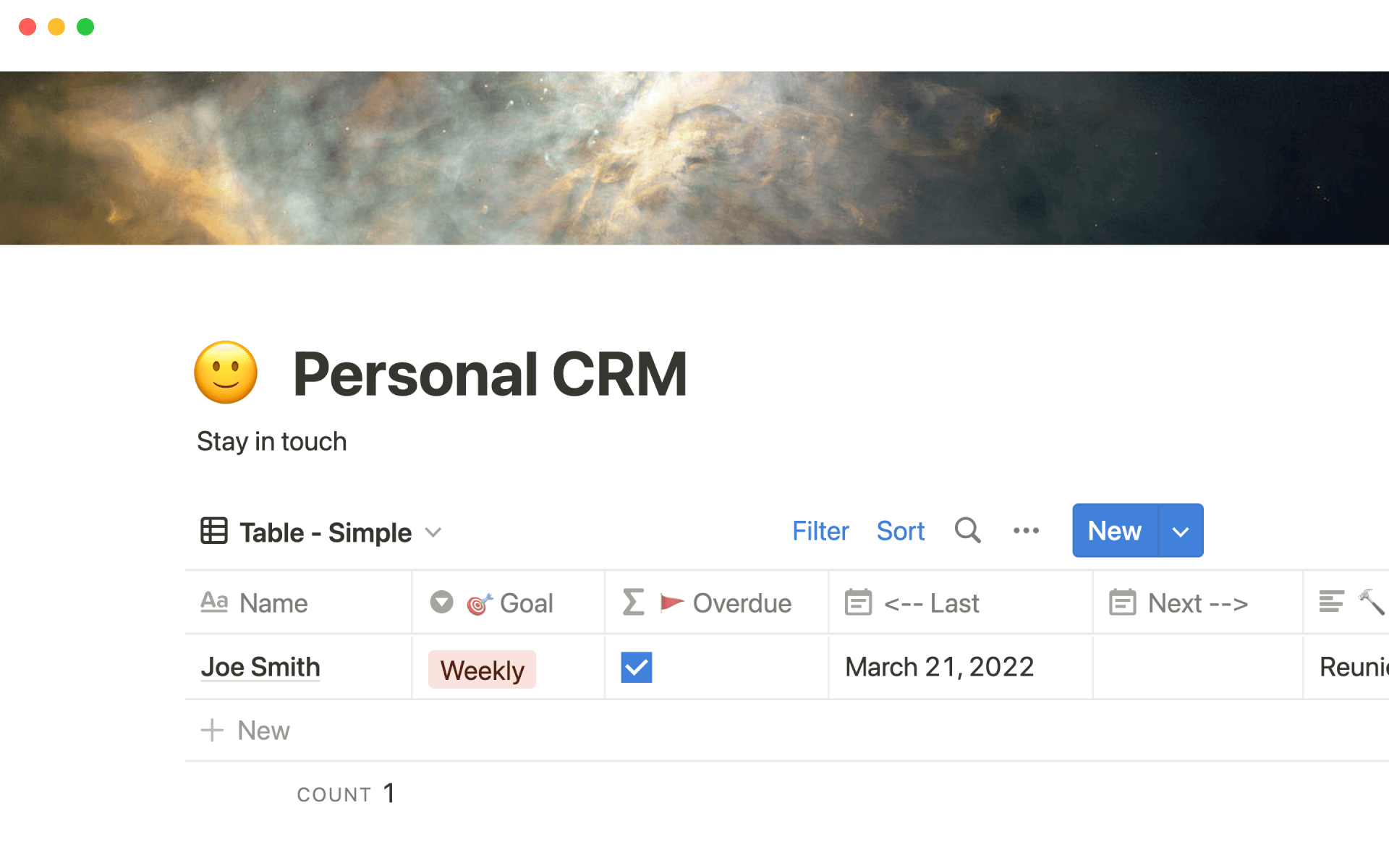
Task: Open the Filter menu
Action: [820, 531]
